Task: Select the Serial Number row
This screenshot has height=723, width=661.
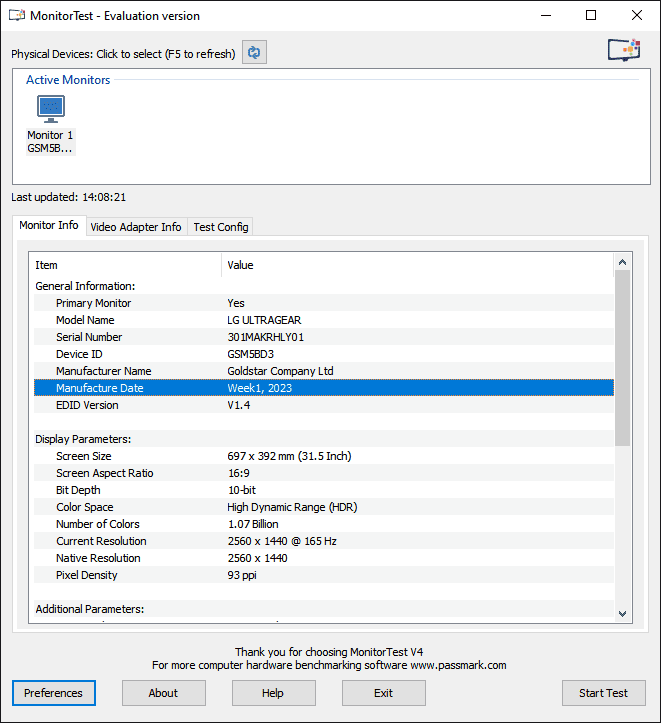Action: coord(324,337)
